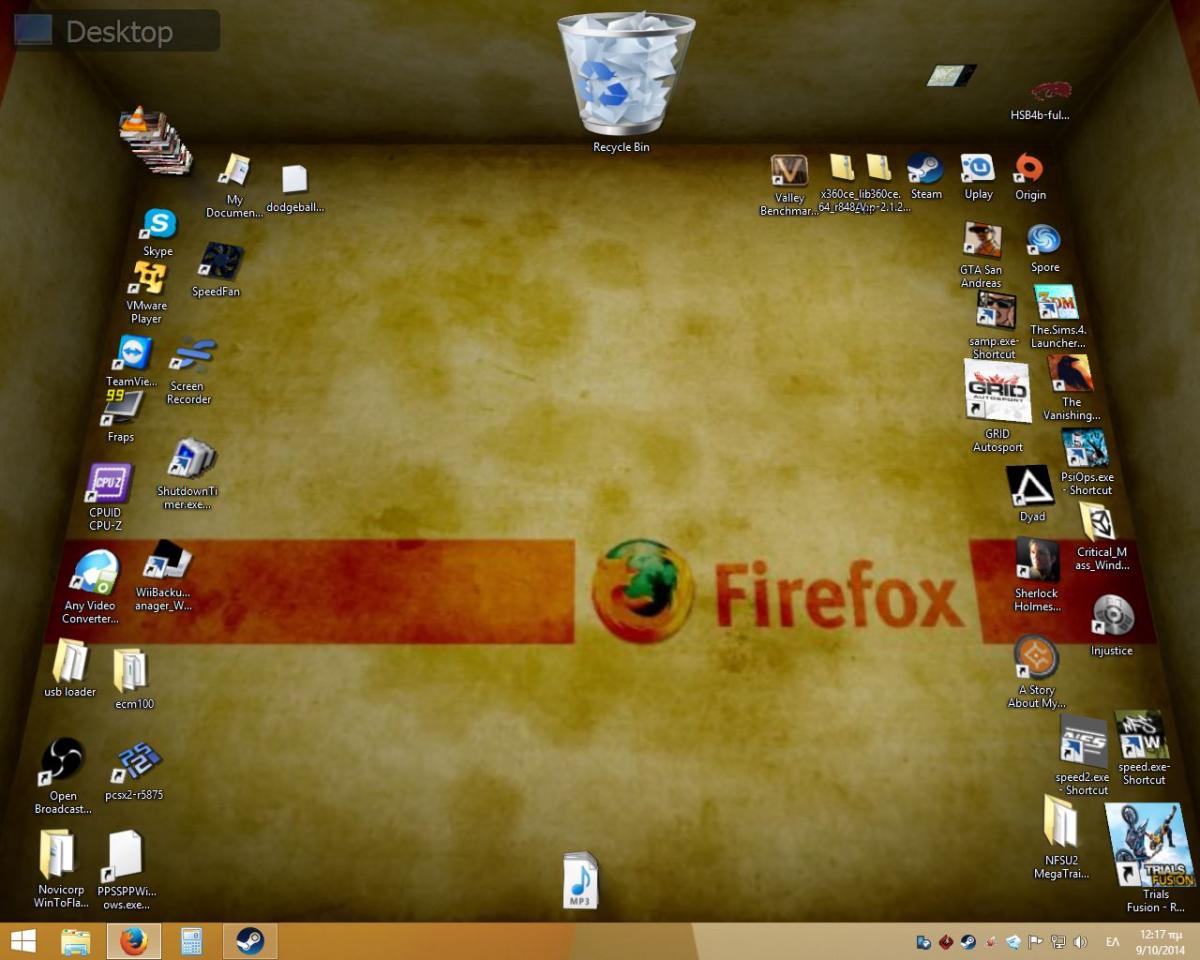Open Critical_Mass_Windows Unity shortcut
Image resolution: width=1200 pixels, height=960 pixels.
point(1099,521)
